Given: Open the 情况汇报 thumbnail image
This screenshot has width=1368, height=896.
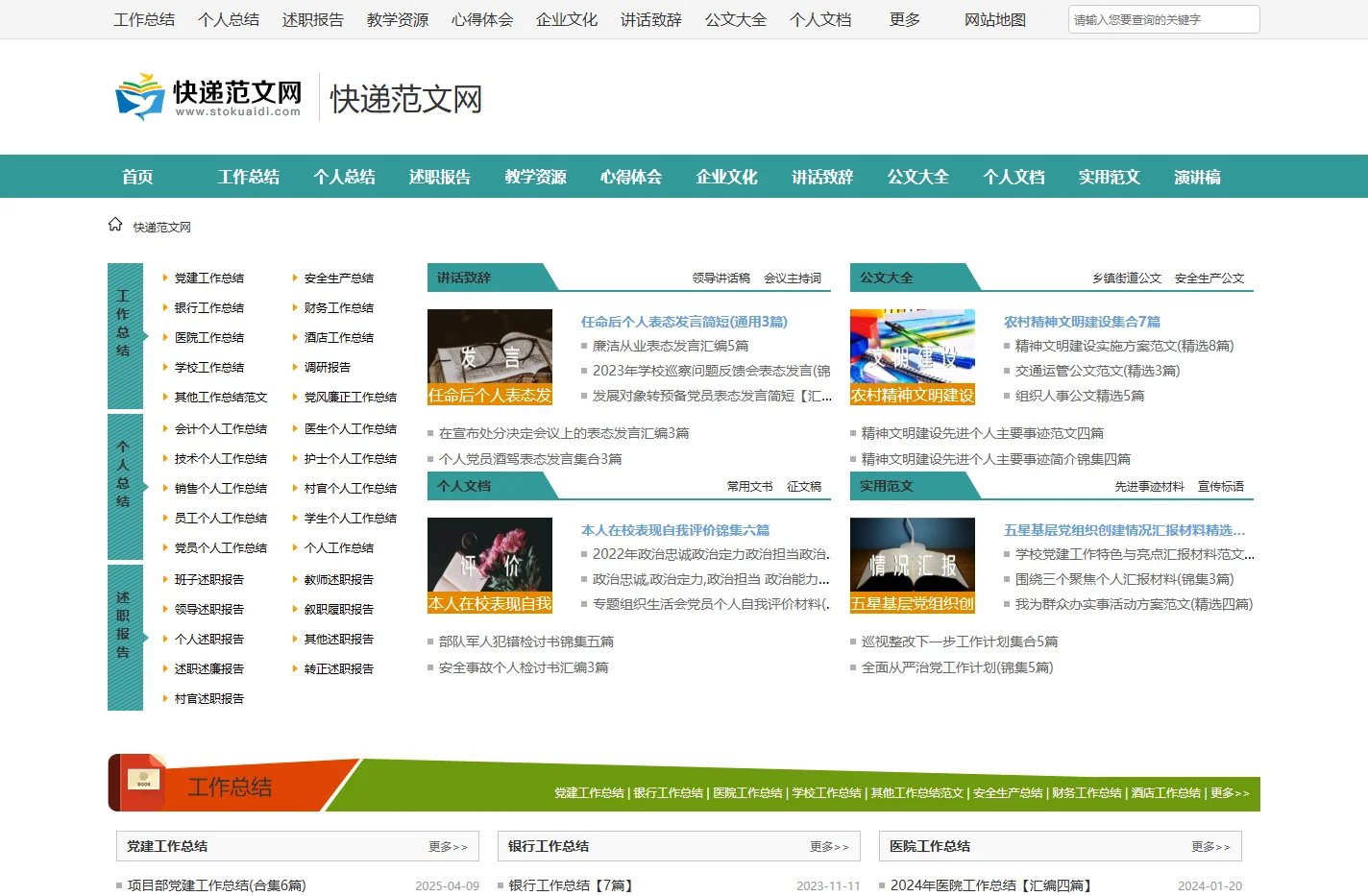Looking at the screenshot, I should pos(913,565).
